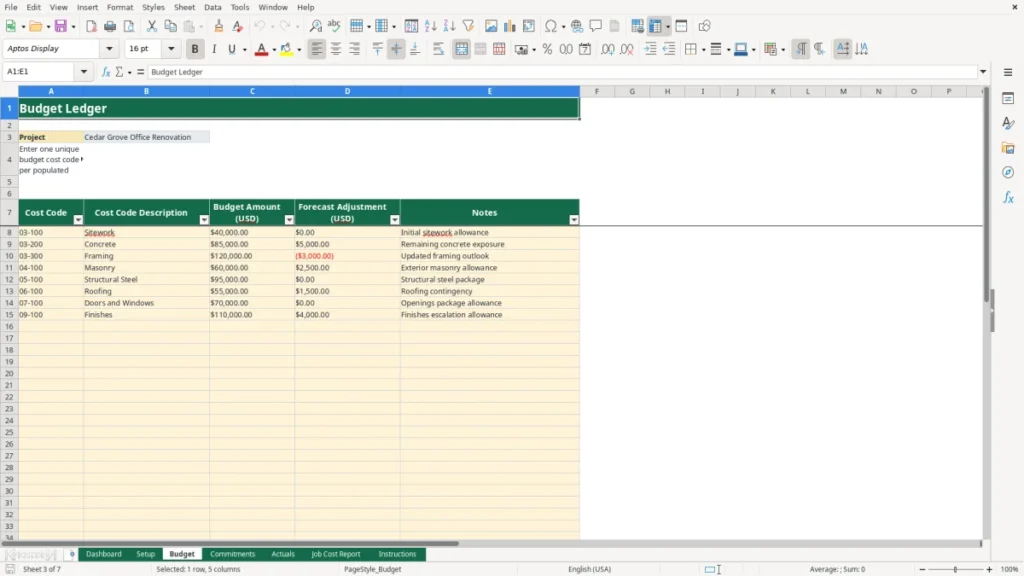Open the Tools menu
1024x576 pixels.
240,7
